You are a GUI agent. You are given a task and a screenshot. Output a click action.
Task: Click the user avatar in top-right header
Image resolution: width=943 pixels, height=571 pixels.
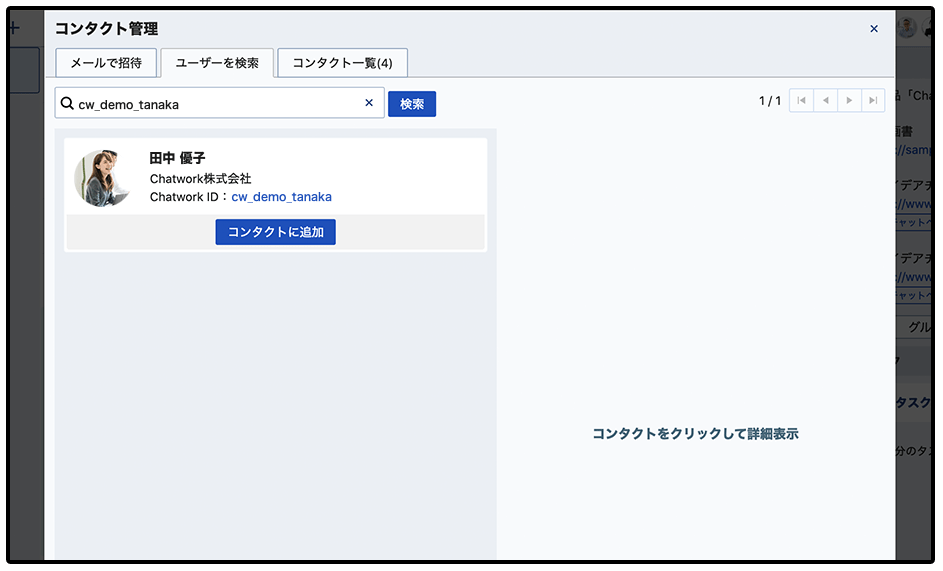906,28
